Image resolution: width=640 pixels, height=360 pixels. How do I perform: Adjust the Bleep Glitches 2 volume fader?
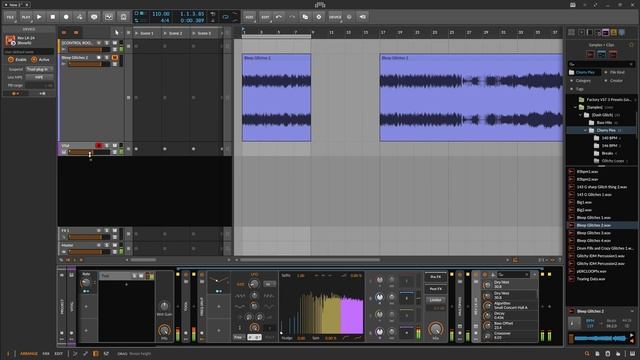[x=89, y=64]
